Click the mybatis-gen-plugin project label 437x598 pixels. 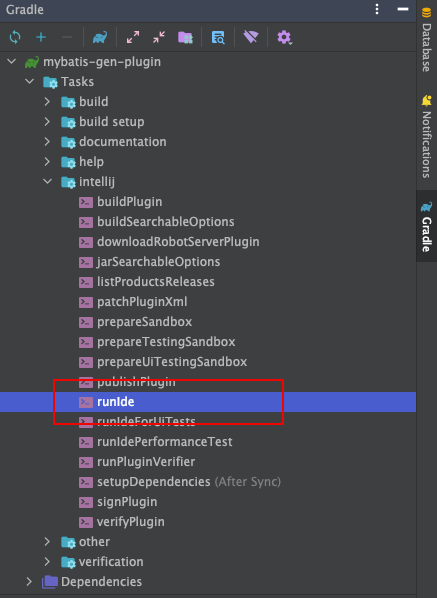[102, 61]
